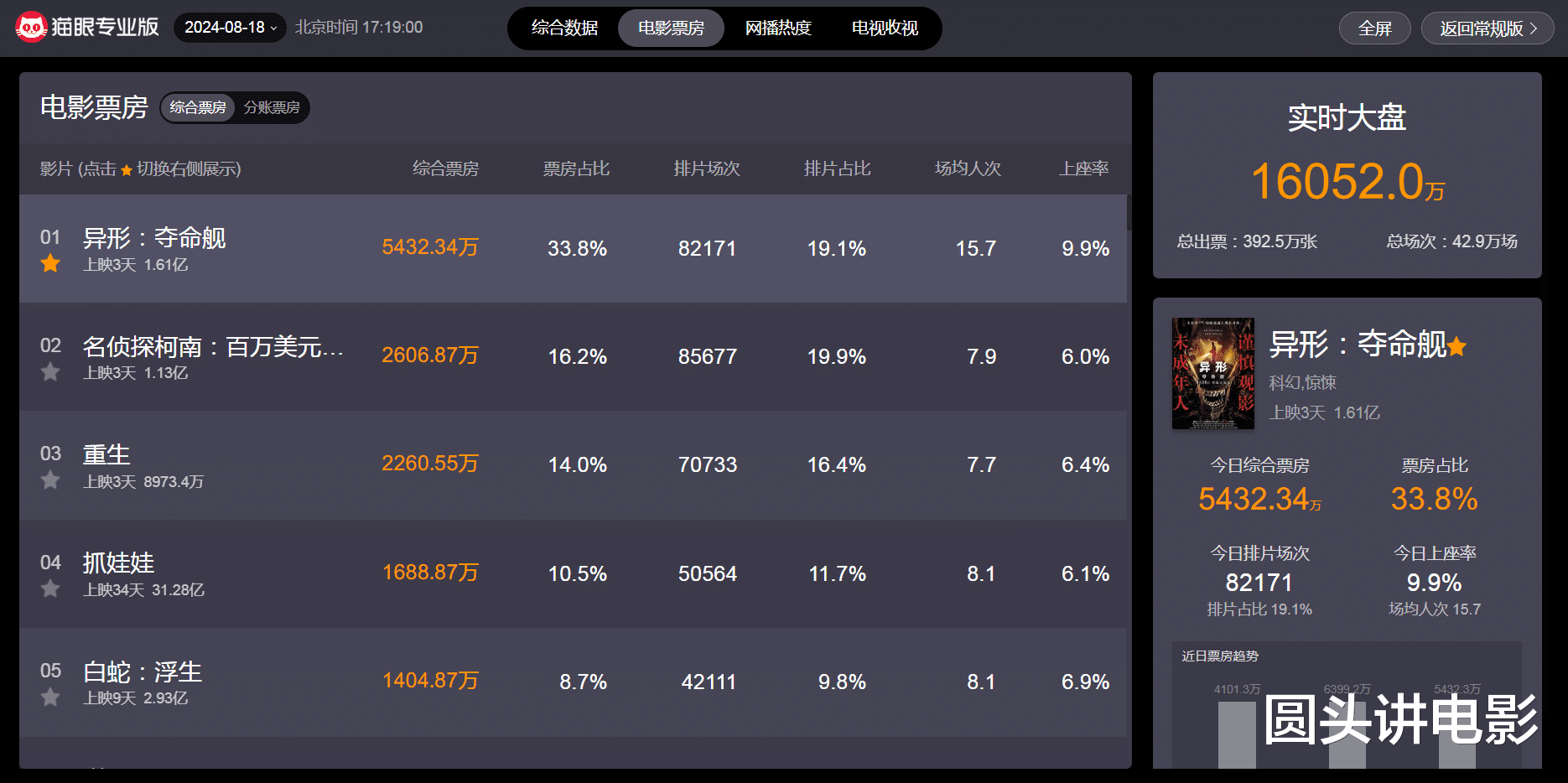The image size is (1568, 783).
Task: Click the 上座率 column header
Action: [x=1084, y=169]
